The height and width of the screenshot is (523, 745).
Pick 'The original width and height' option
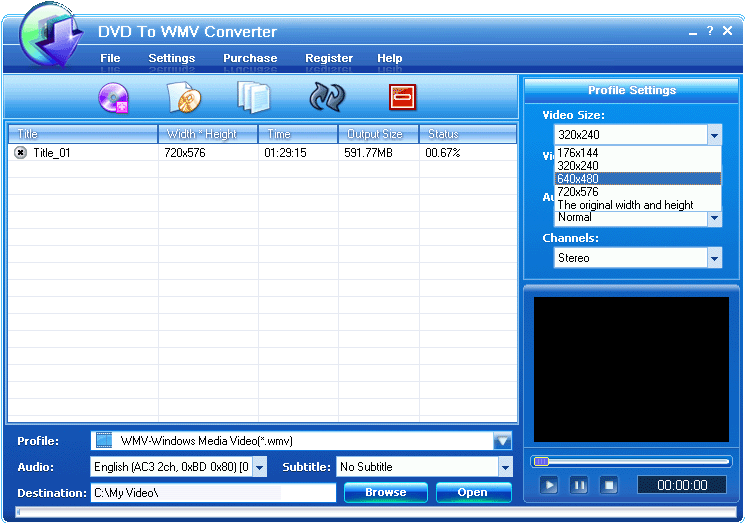coord(637,205)
